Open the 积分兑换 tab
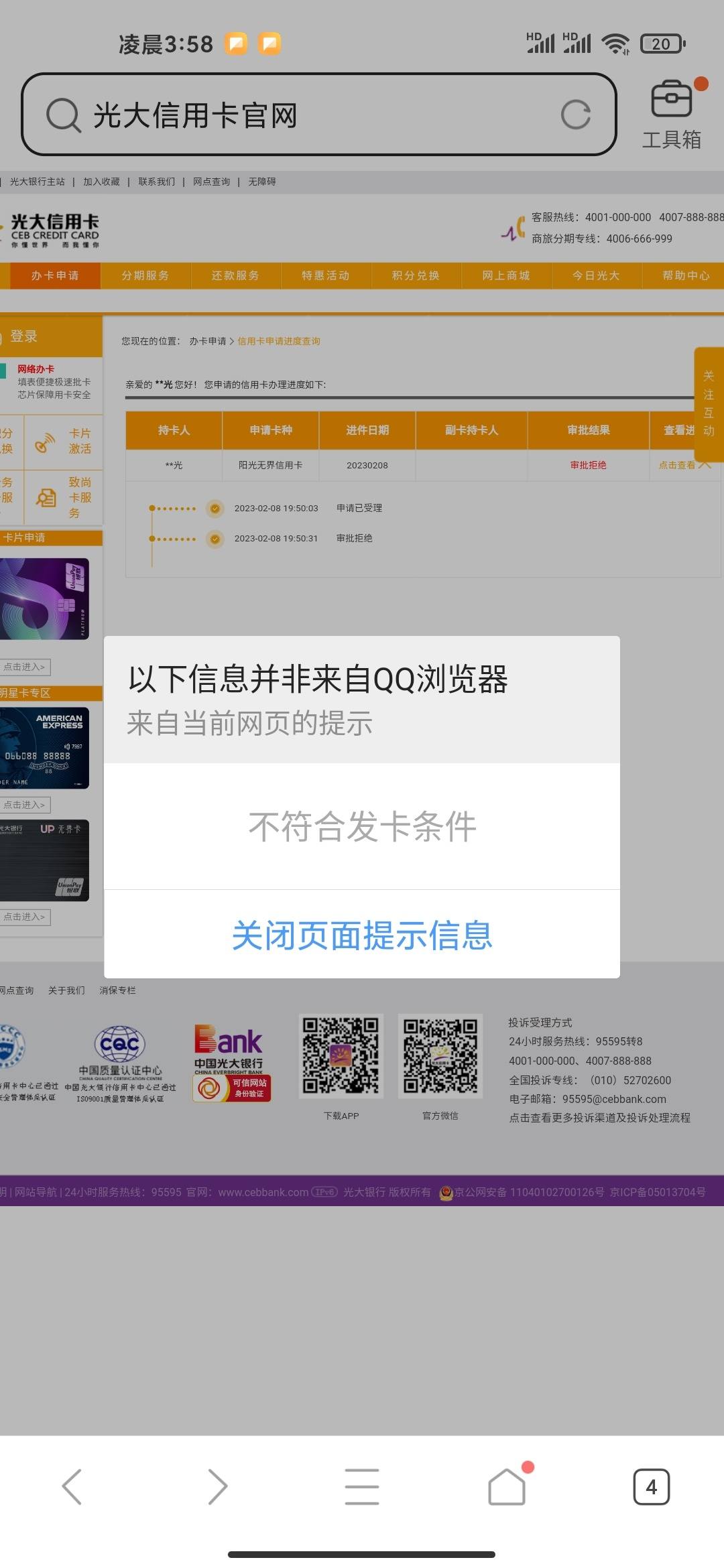 (x=416, y=275)
